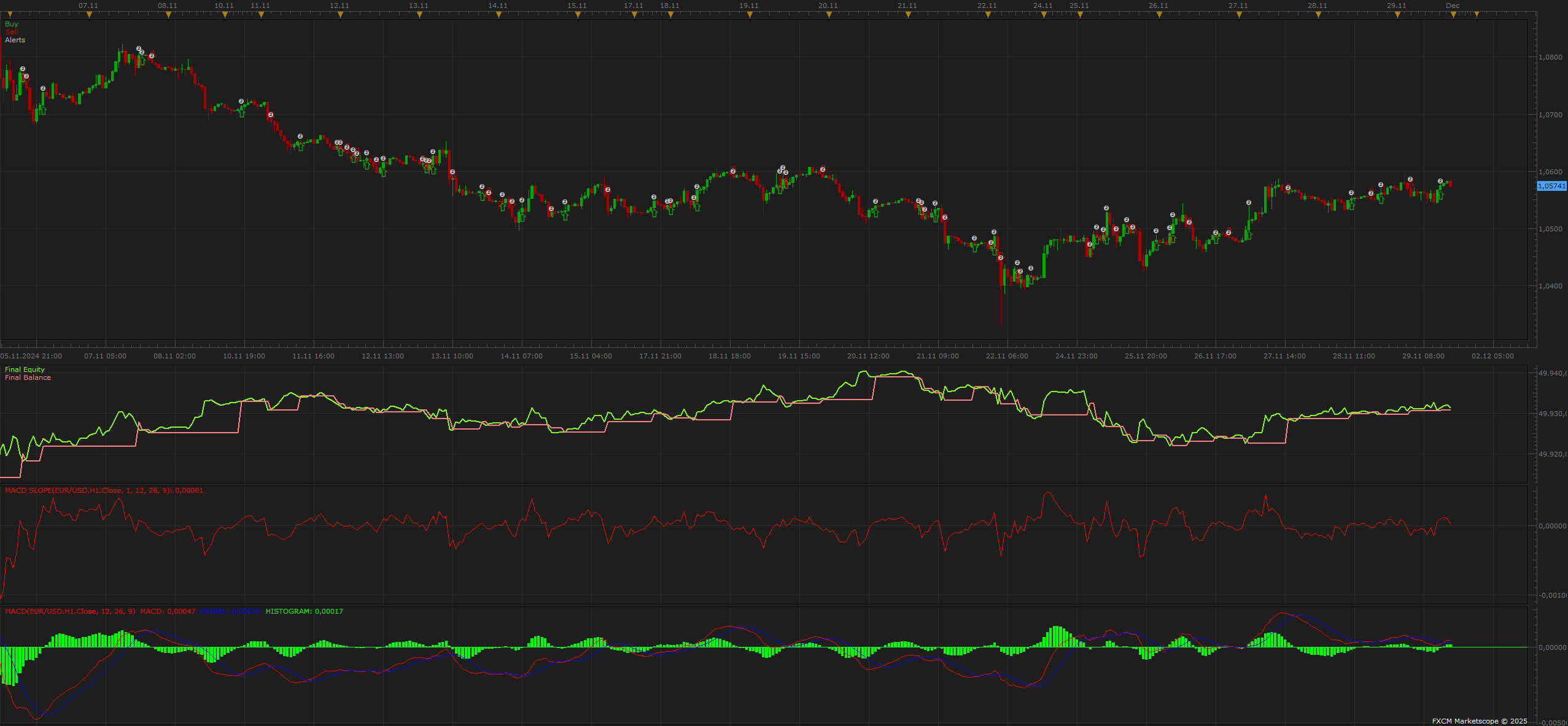Click the 29.11 08:00 time axis label
Viewport: 1568px width, 726px height.
pyautogui.click(x=1424, y=356)
